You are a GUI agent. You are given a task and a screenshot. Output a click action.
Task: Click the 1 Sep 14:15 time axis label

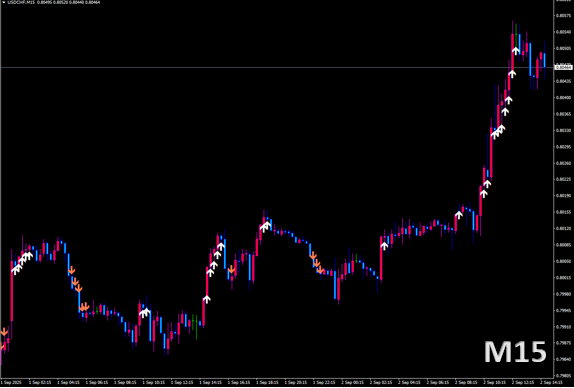[211, 383]
